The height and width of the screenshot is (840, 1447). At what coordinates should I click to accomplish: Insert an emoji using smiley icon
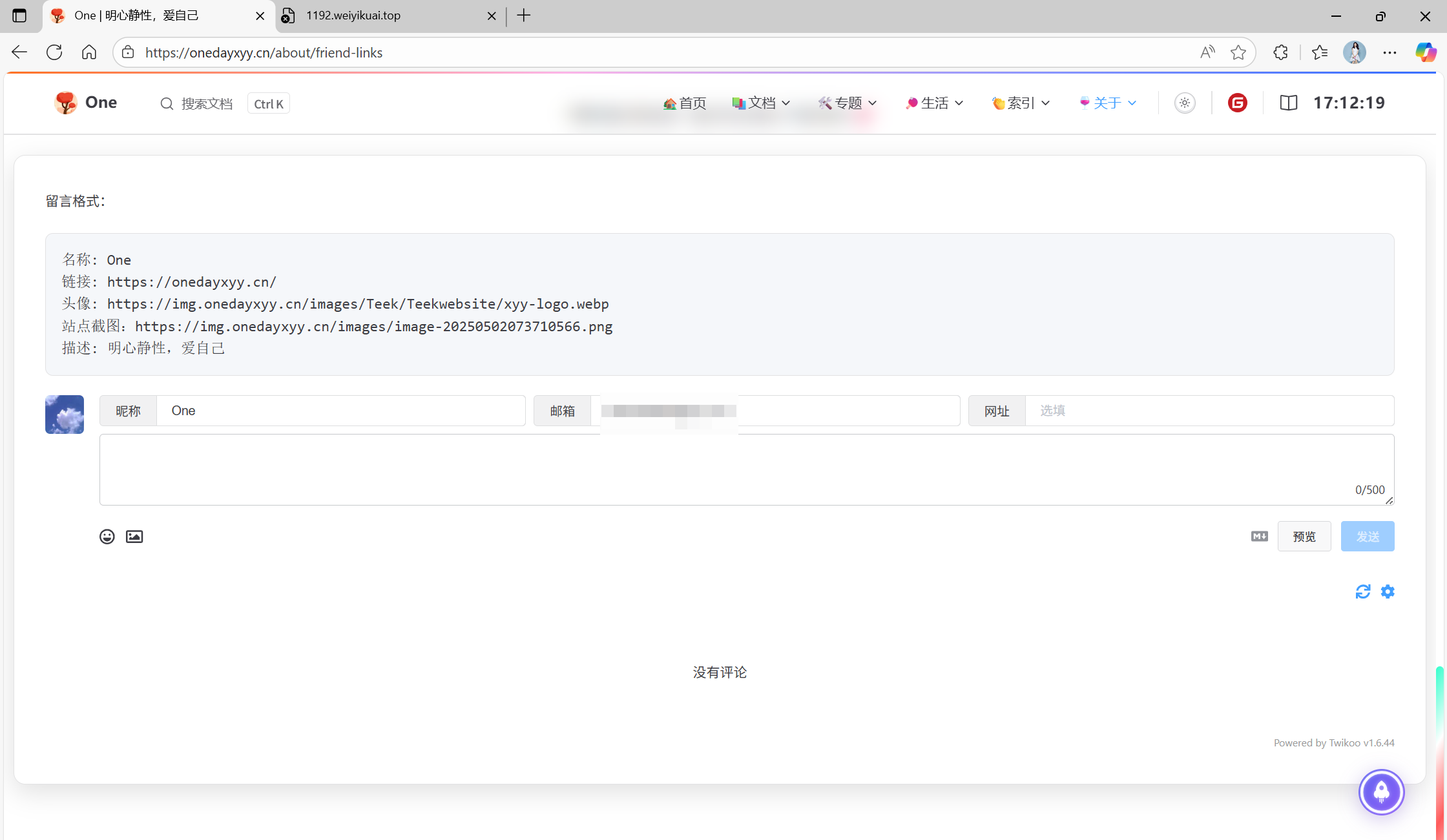(107, 537)
